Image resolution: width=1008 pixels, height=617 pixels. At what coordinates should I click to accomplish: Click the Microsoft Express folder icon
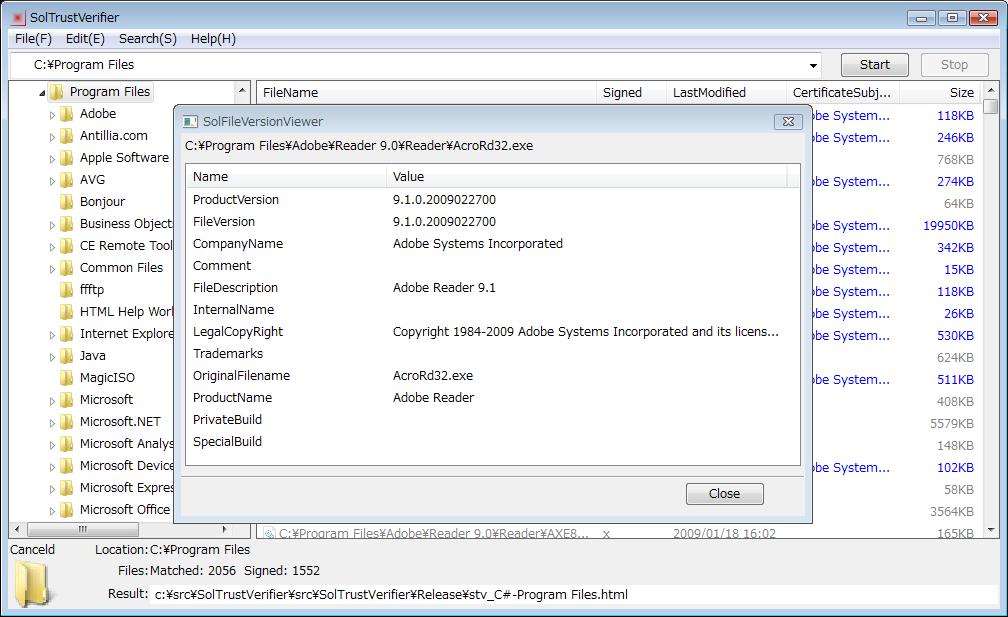pos(67,488)
